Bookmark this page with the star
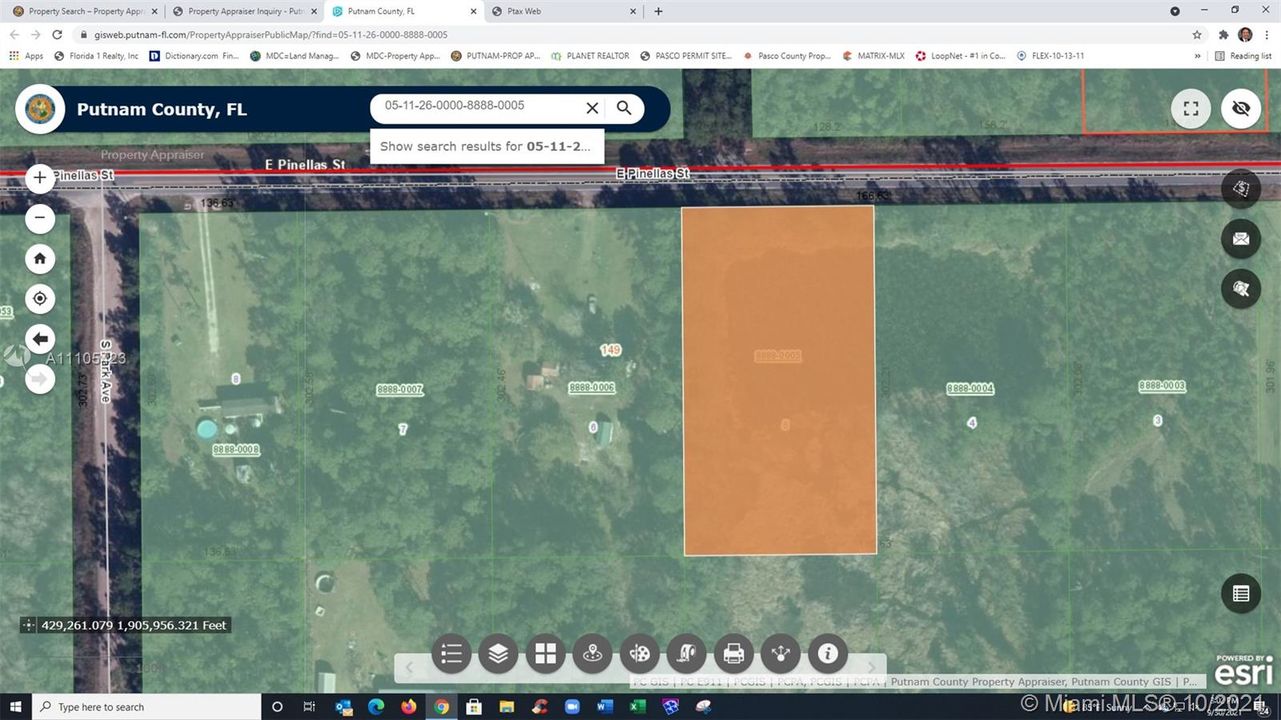This screenshot has width=1281, height=720. coord(1197,34)
